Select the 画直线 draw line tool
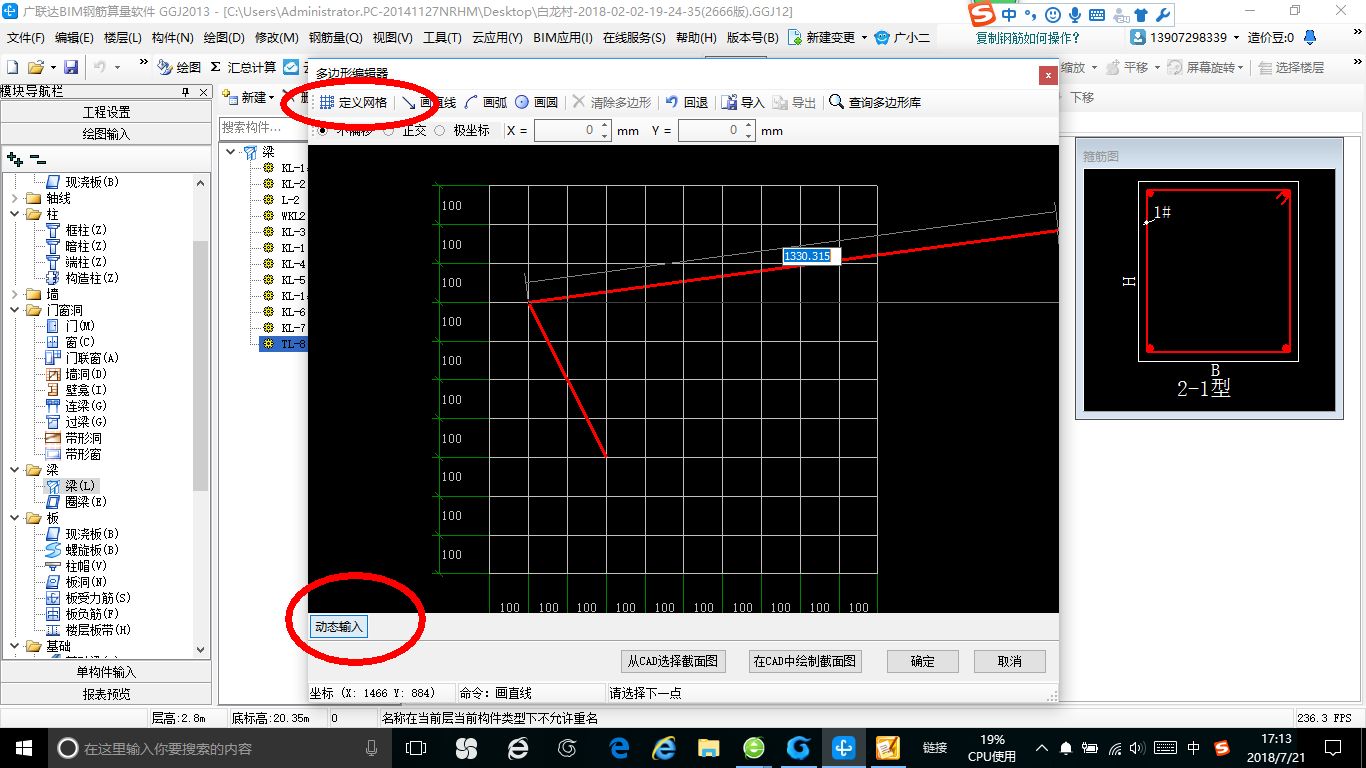This screenshot has height=768, width=1366. tap(429, 102)
